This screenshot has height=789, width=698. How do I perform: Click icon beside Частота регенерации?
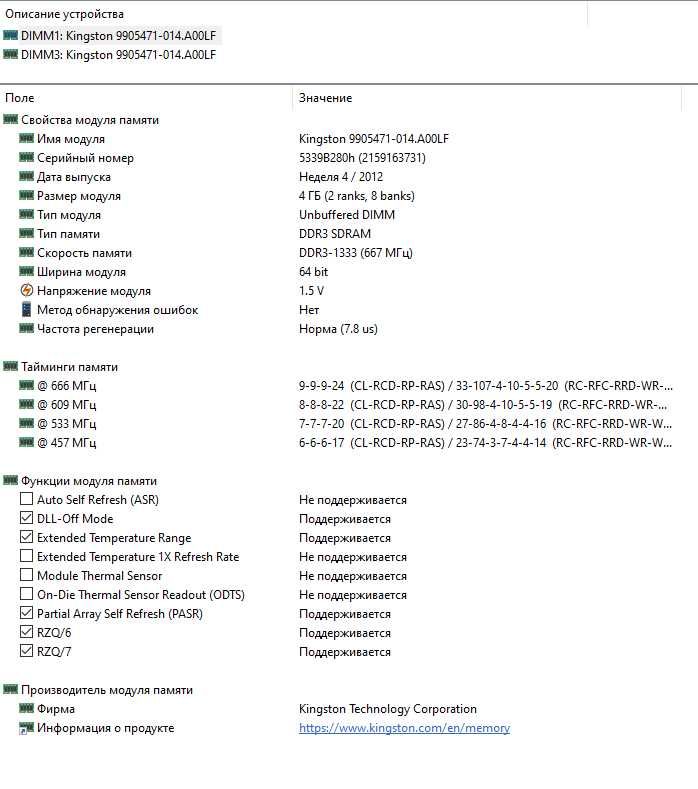coord(26,328)
